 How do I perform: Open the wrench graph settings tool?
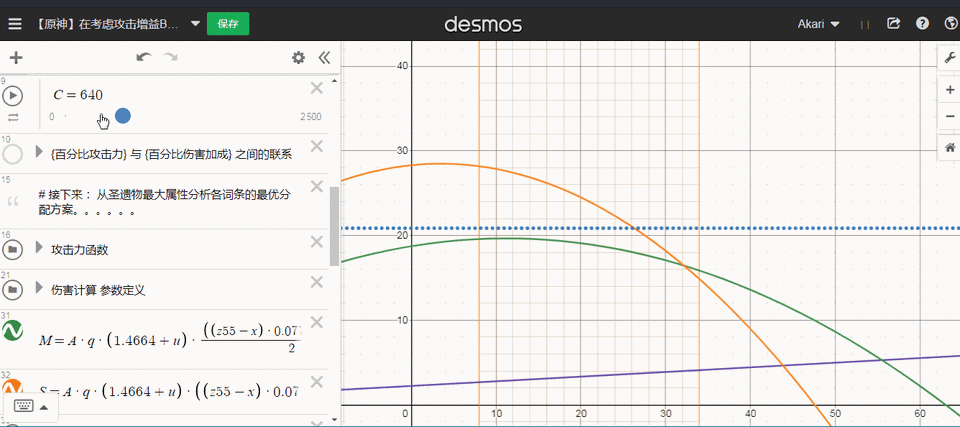click(x=950, y=58)
